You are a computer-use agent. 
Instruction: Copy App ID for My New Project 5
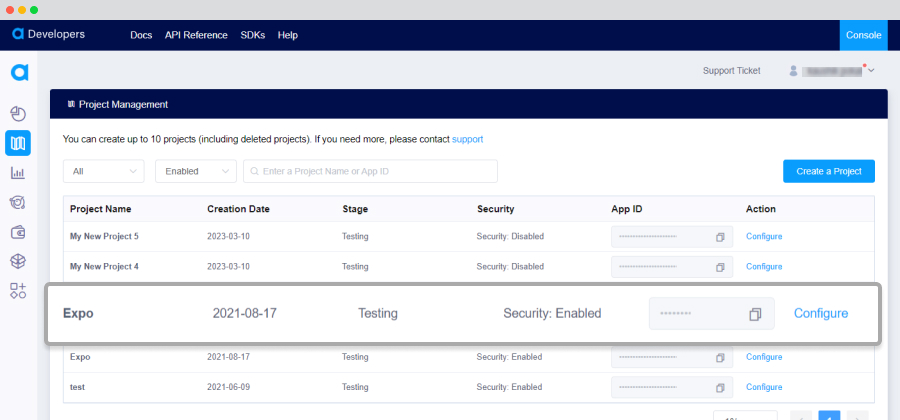pyautogui.click(x=720, y=237)
